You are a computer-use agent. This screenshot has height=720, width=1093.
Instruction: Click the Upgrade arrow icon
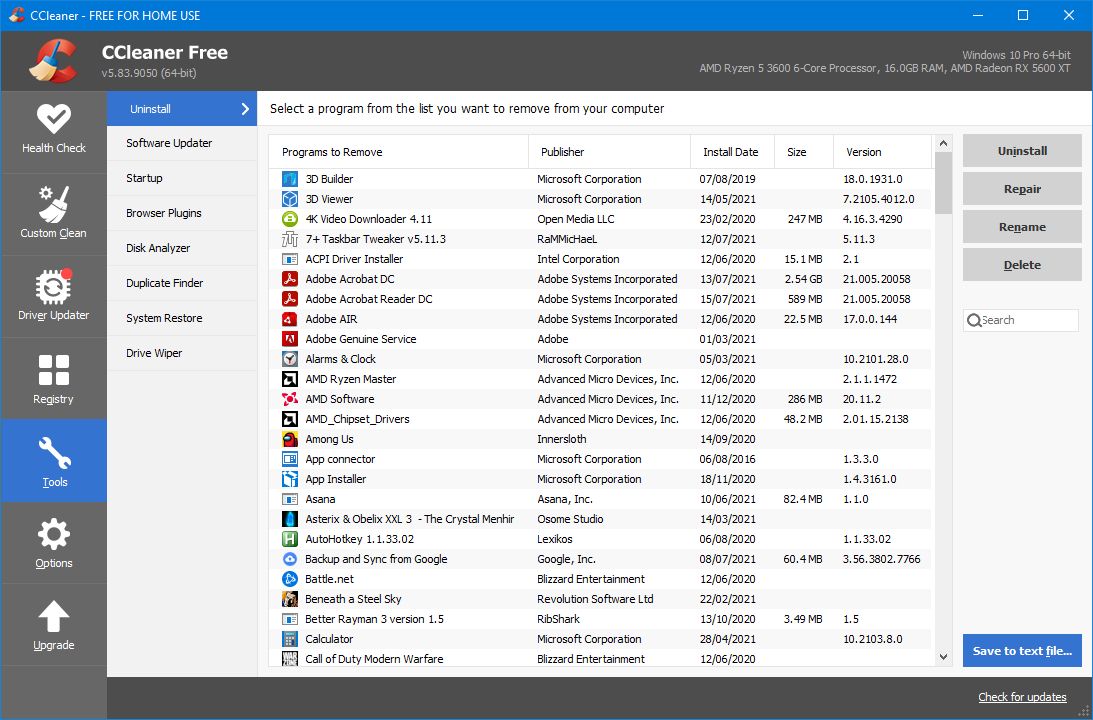pos(54,616)
